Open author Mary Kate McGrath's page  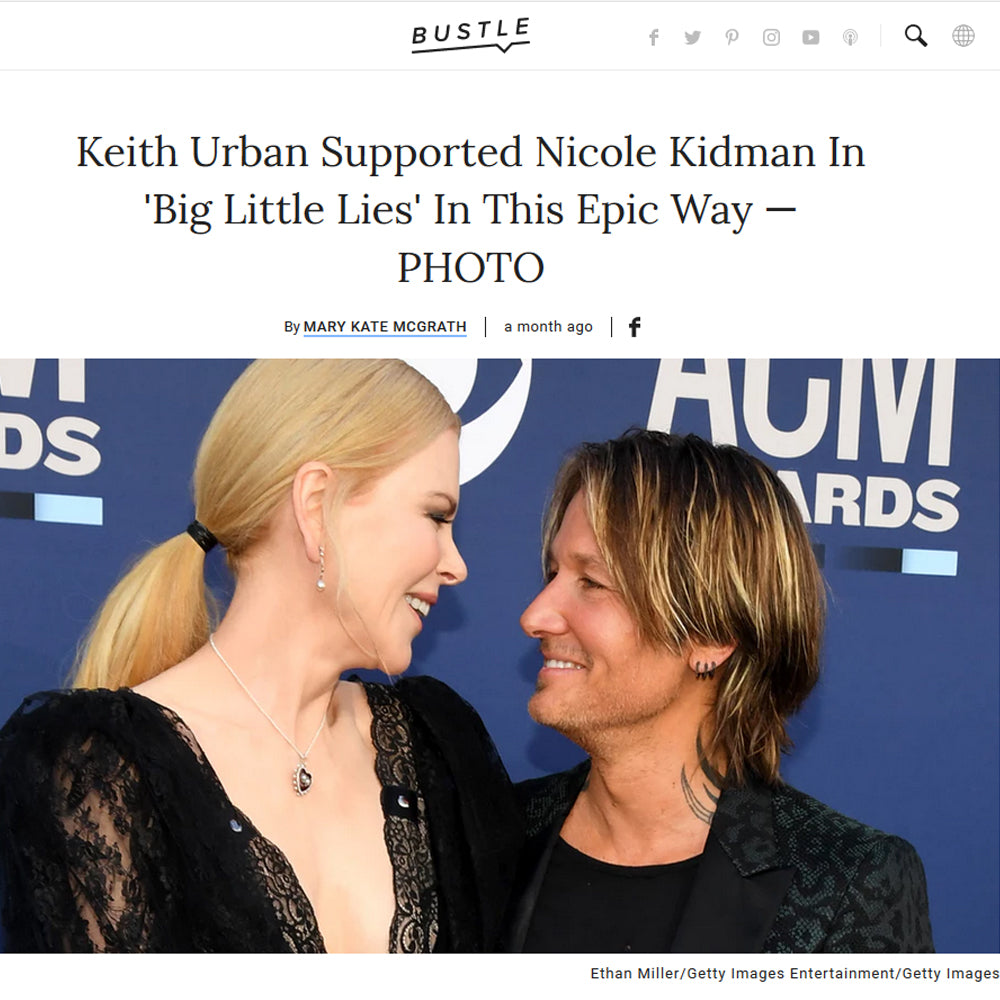tap(385, 327)
